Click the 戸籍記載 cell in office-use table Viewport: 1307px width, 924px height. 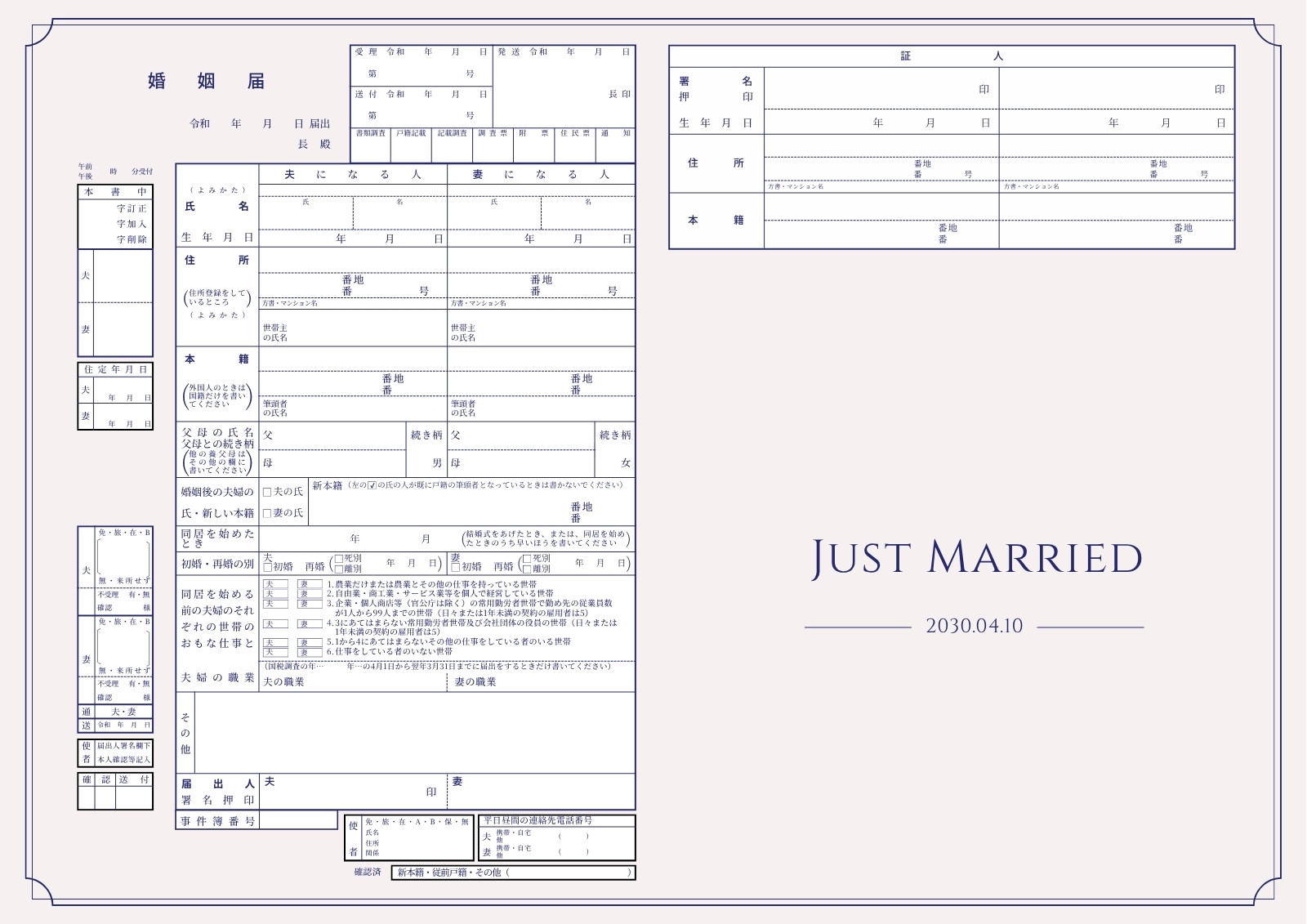tap(411, 145)
